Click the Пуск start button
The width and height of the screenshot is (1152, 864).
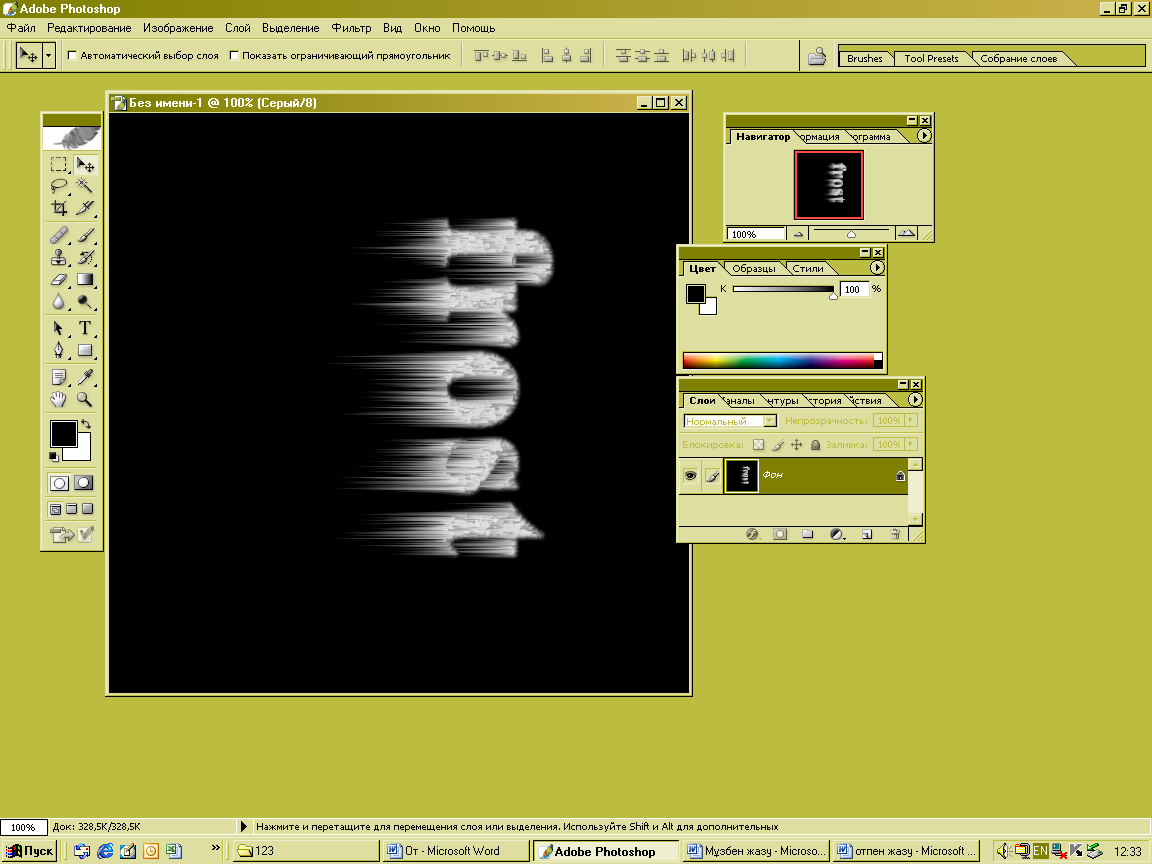(29, 851)
